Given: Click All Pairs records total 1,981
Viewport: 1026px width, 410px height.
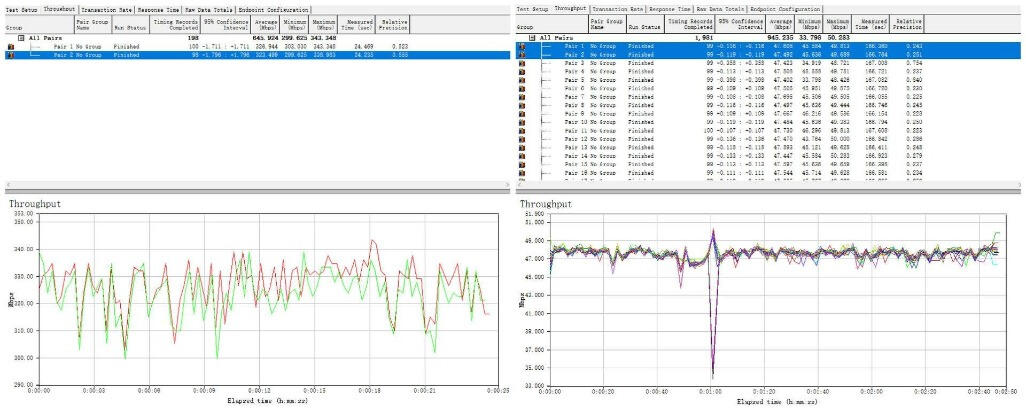Looking at the screenshot, I should point(703,38).
